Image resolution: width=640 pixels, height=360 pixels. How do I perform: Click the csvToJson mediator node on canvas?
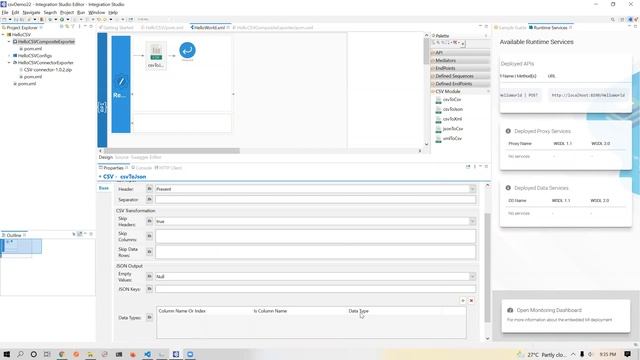pyautogui.click(x=156, y=56)
